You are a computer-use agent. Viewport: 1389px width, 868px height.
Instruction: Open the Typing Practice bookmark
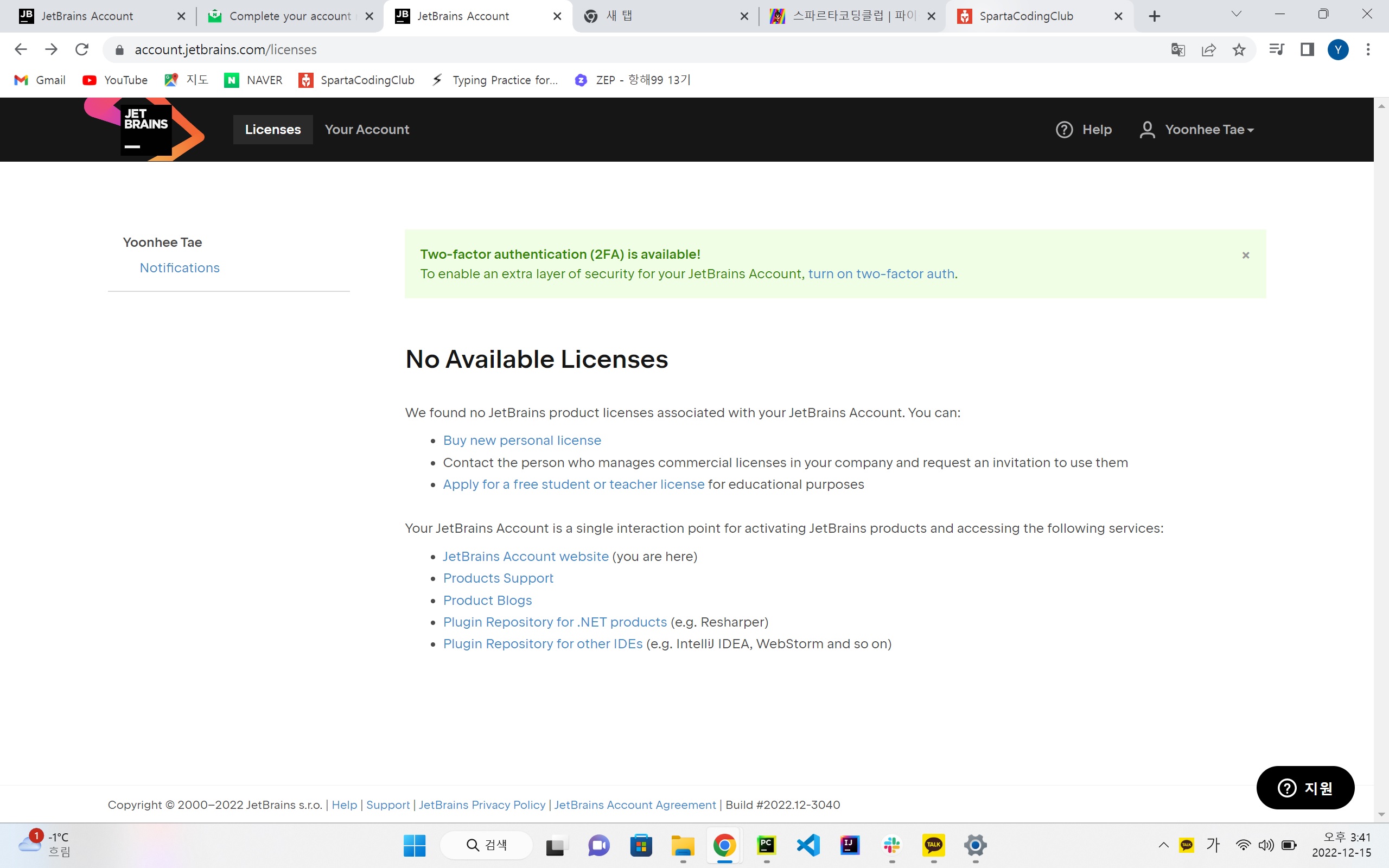[495, 80]
